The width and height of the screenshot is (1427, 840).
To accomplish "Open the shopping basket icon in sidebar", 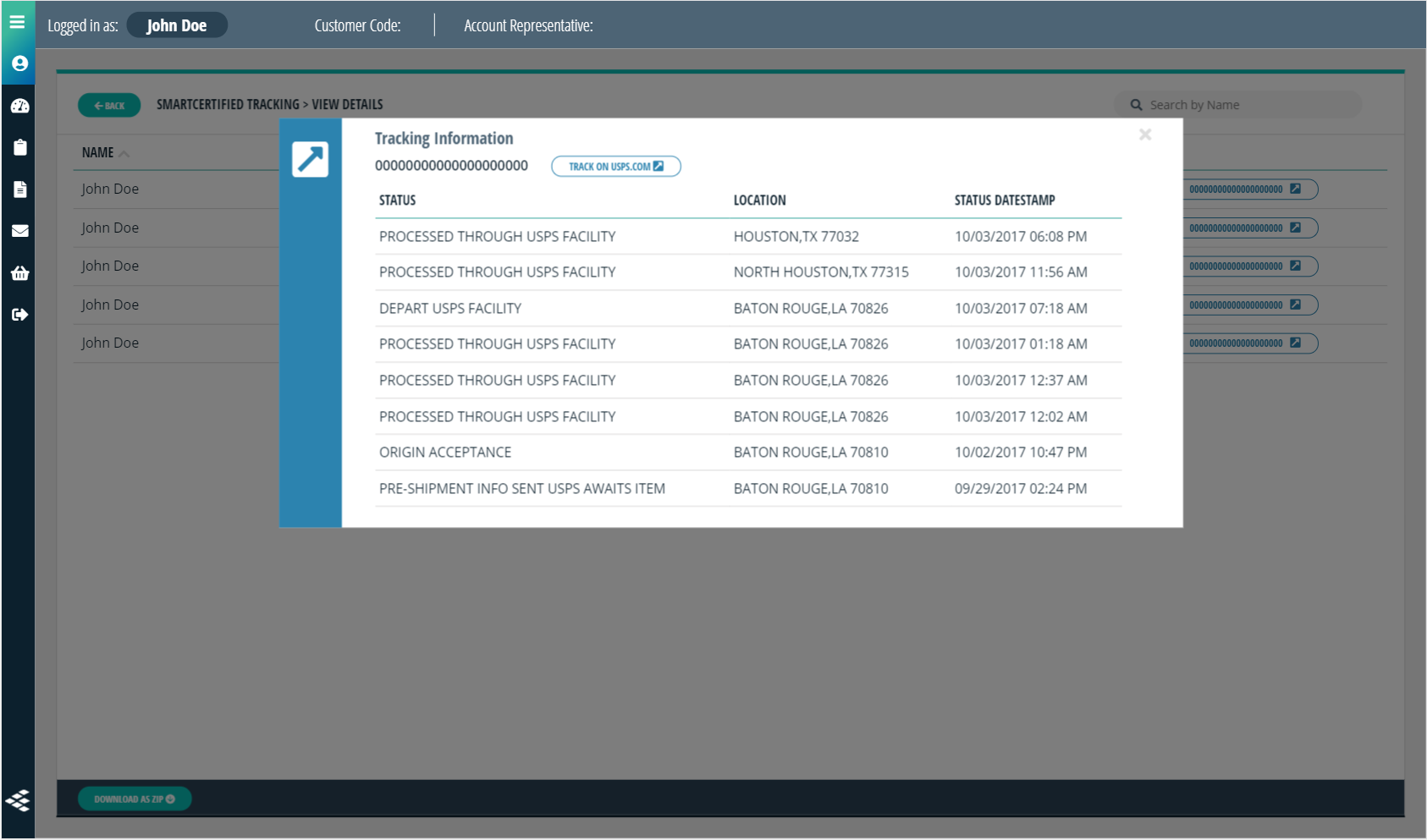I will pos(20,272).
